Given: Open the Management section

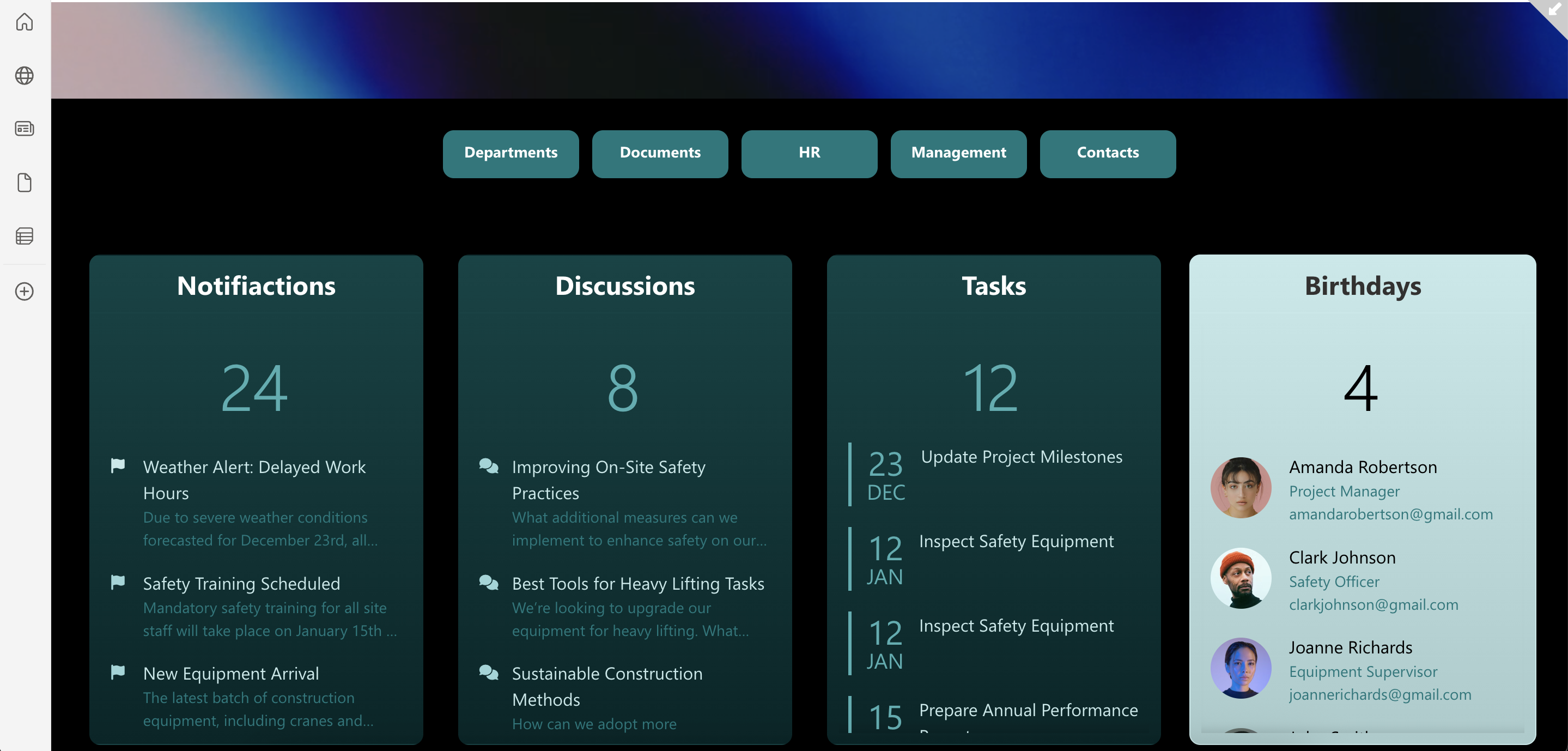Looking at the screenshot, I should [958, 153].
